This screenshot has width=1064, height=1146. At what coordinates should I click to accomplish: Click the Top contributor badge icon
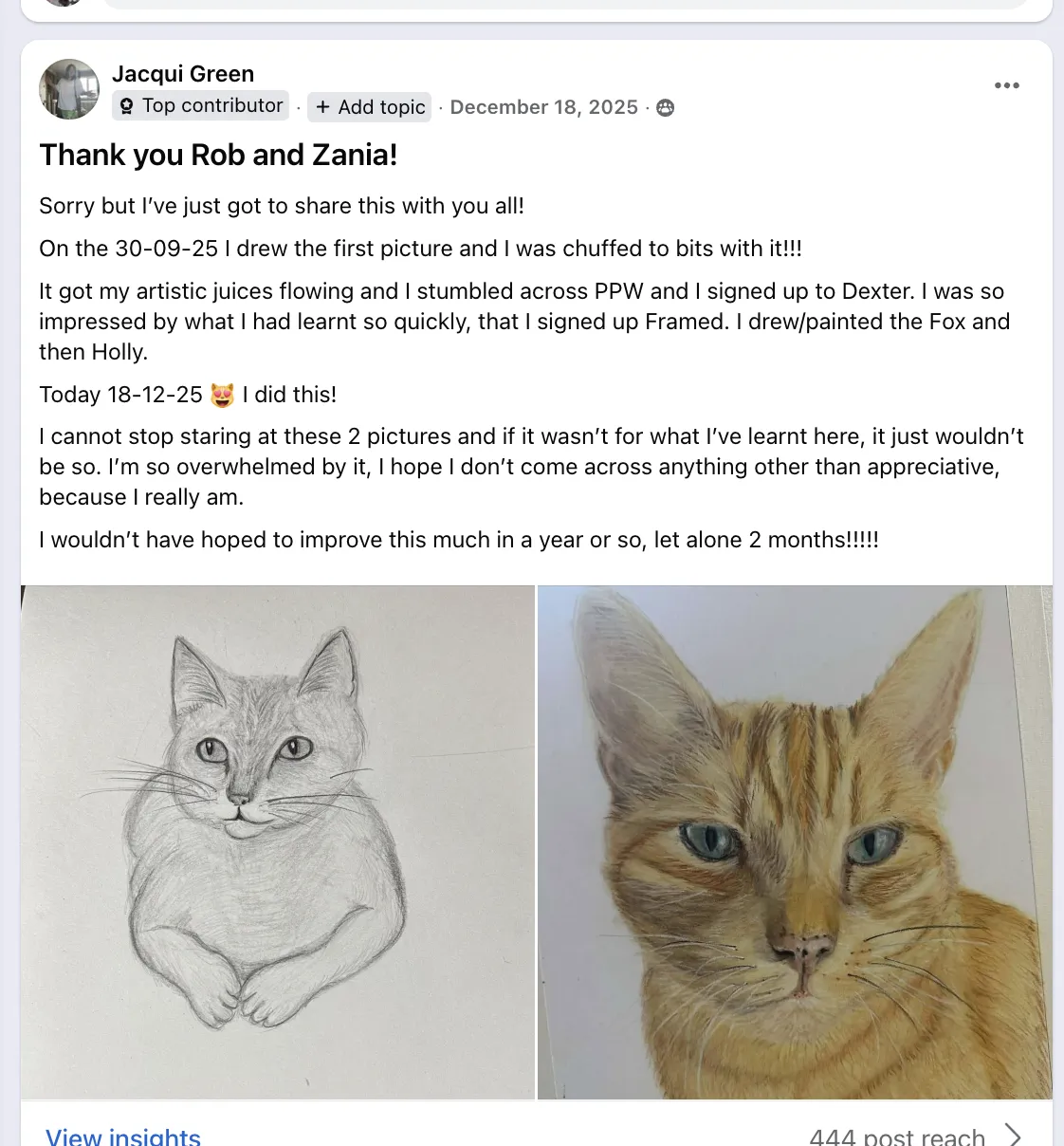point(127,106)
